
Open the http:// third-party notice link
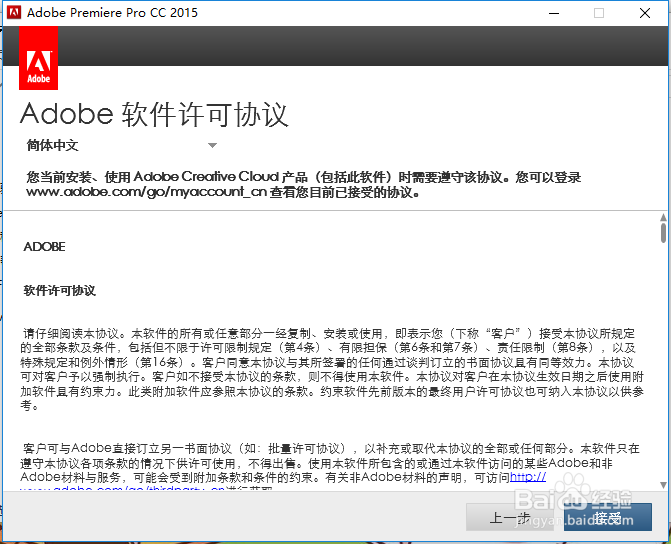click(x=528, y=477)
